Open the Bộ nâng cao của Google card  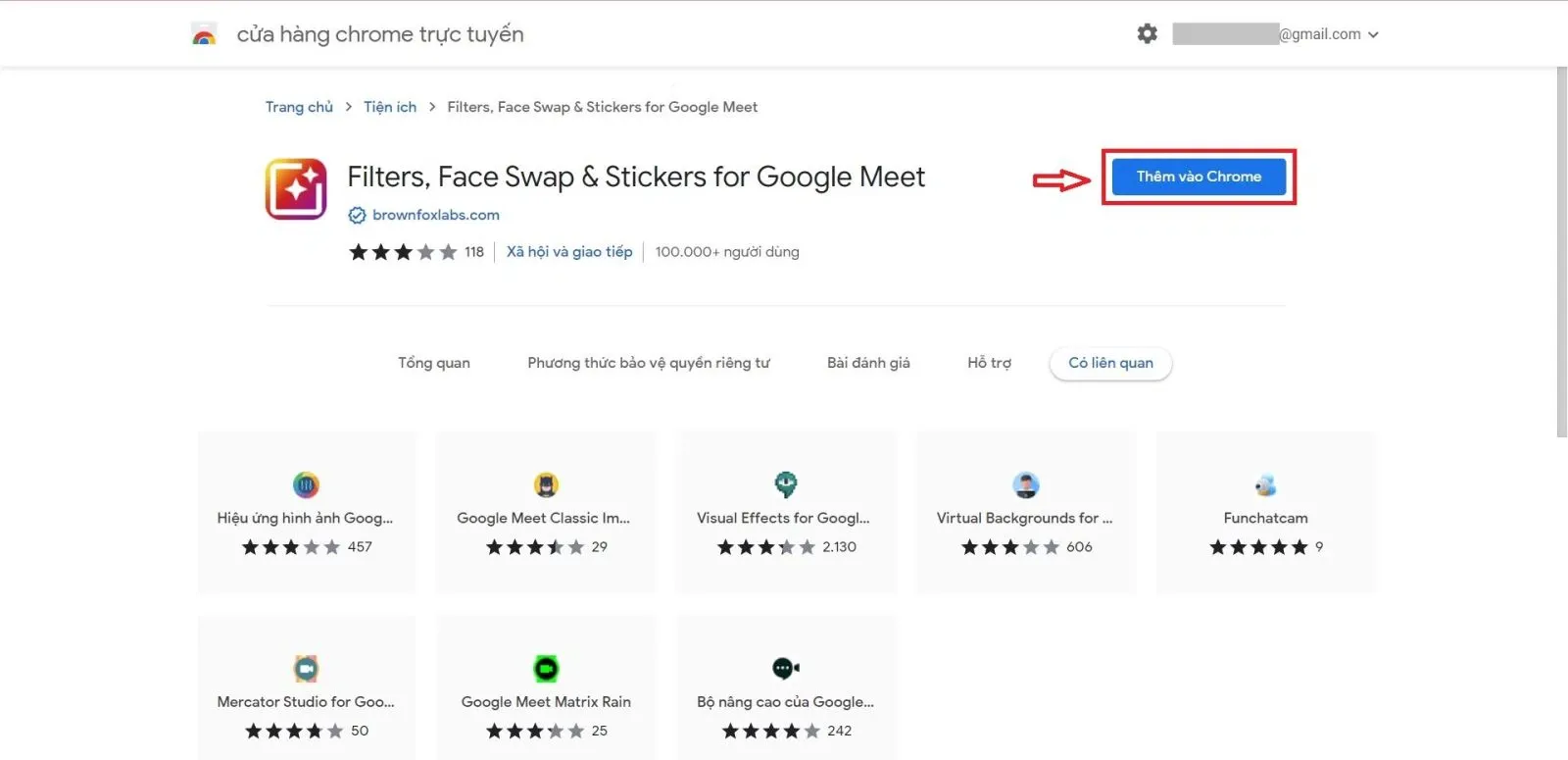click(786, 688)
